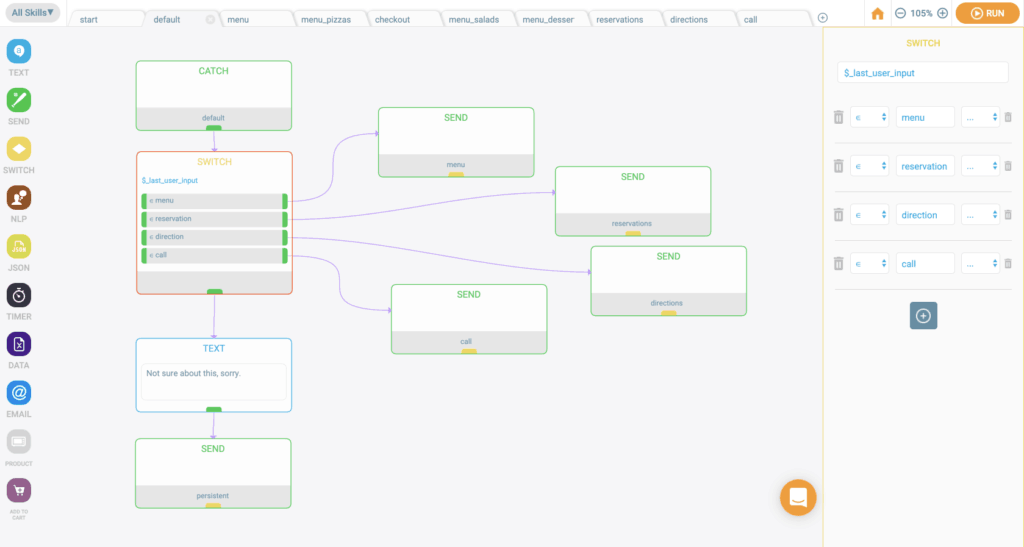
Task: Zoom in with the plus icon
Action: [942, 13]
